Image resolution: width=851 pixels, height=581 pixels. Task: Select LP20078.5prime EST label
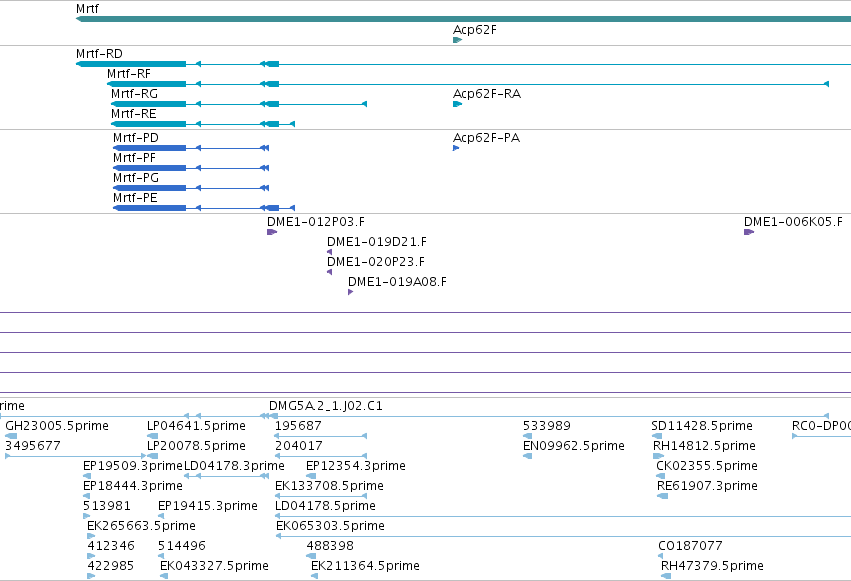click(196, 446)
